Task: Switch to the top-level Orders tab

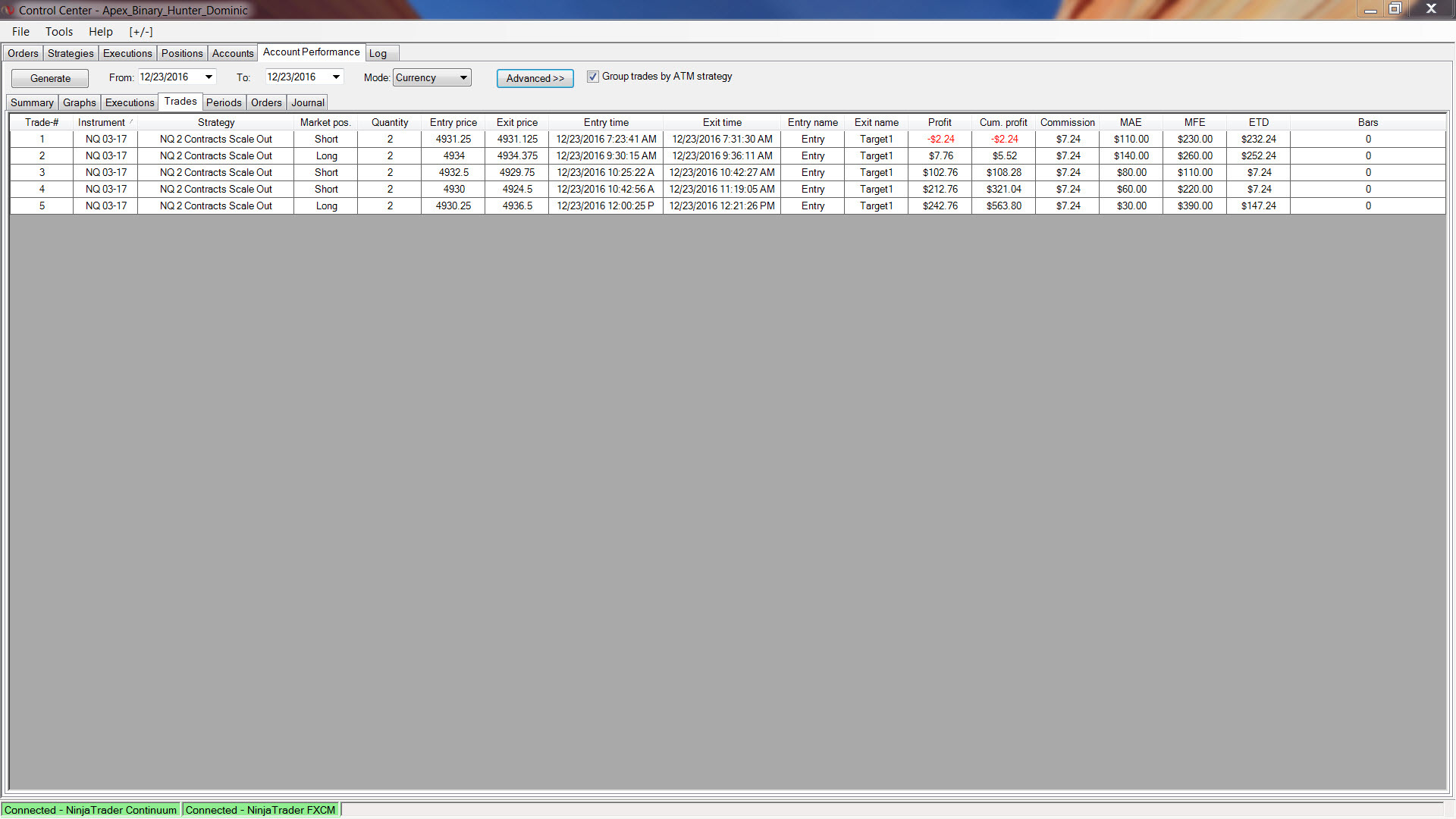Action: [x=23, y=53]
